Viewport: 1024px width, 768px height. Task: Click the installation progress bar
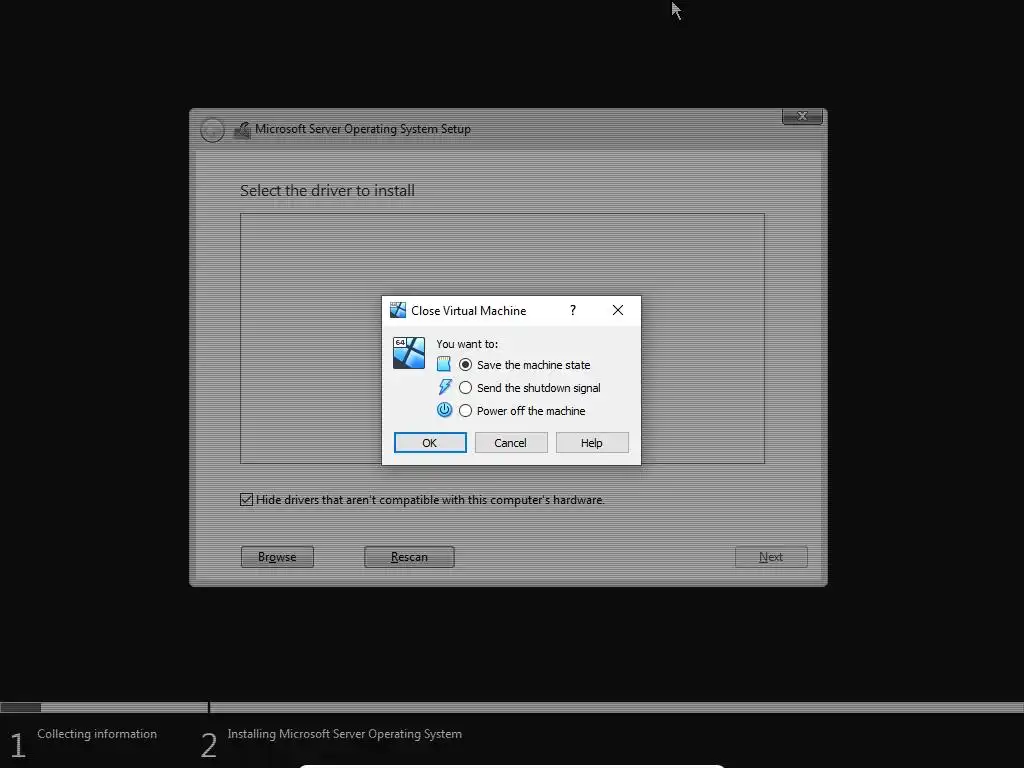click(512, 707)
